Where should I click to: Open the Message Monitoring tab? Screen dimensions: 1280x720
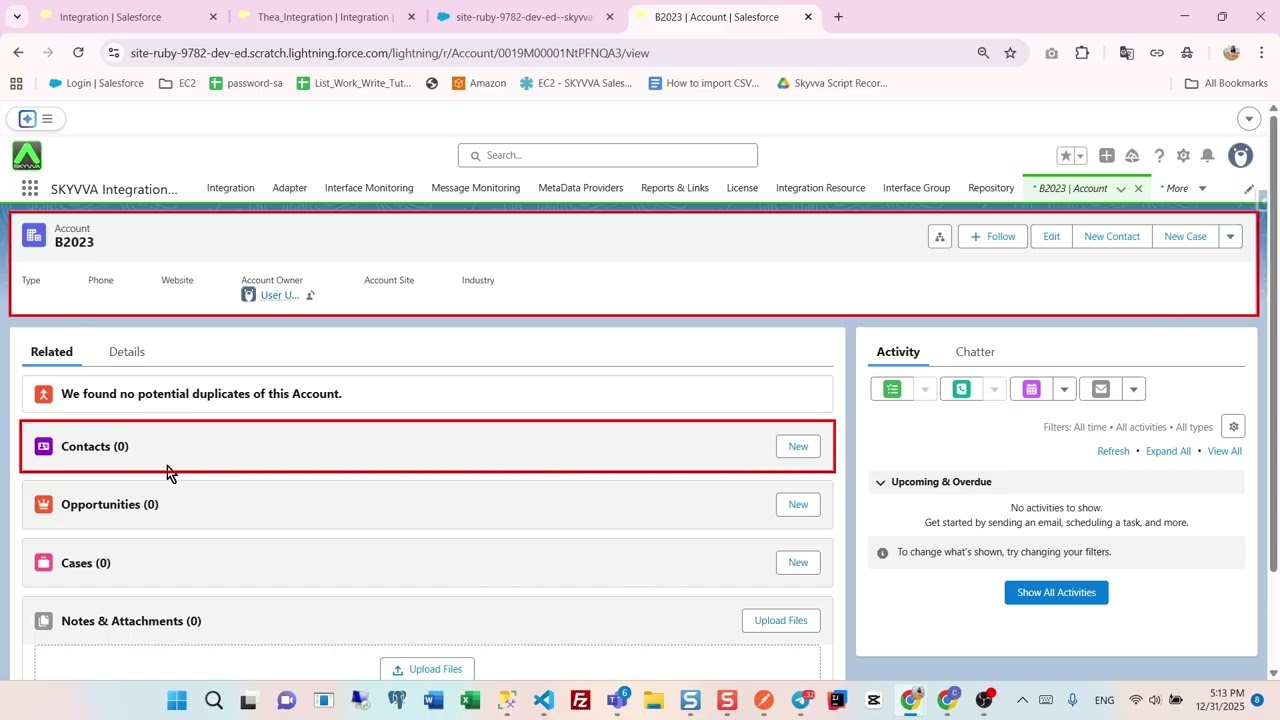coord(476,188)
